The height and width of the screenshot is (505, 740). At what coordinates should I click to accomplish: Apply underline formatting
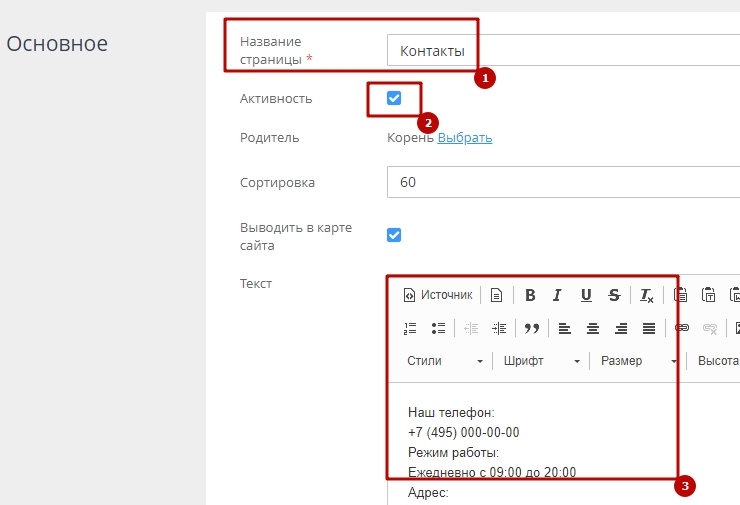pyautogui.click(x=586, y=295)
